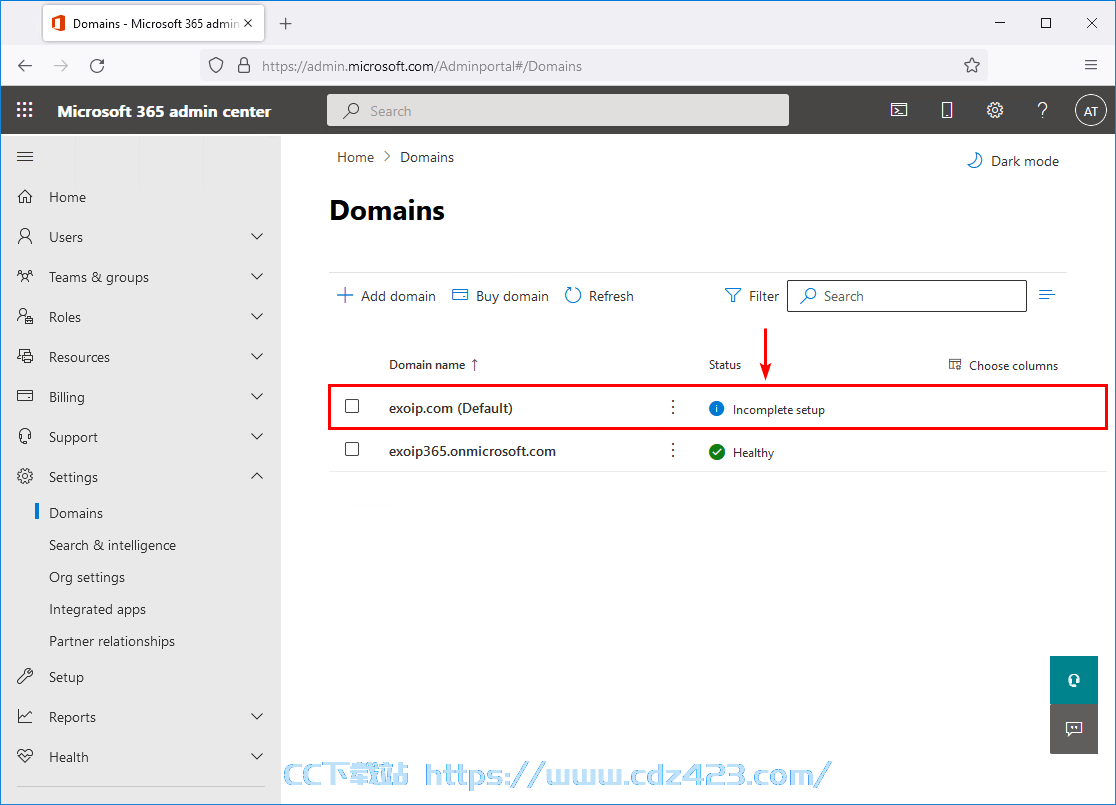
Task: Click the Choose columns icon
Action: [x=955, y=364]
